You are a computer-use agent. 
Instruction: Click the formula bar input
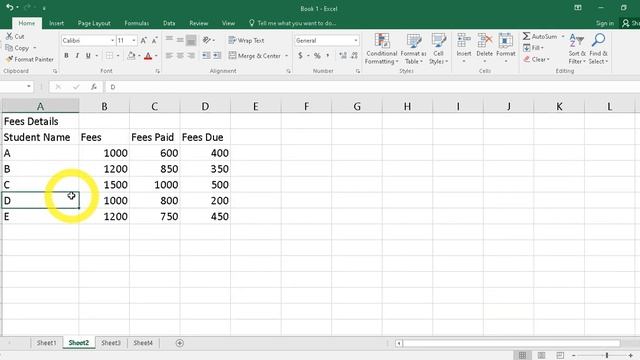click(x=371, y=87)
